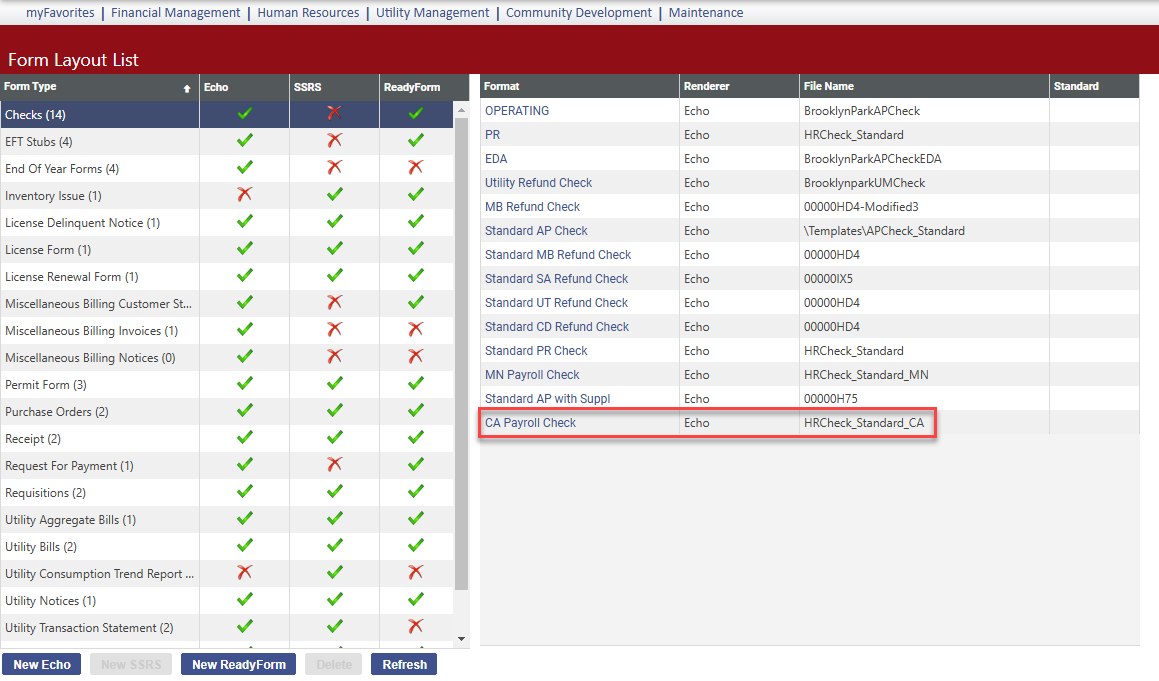Click ReadyForm red X for Miscellaneous Billing Notices
The height and width of the screenshot is (681, 1159).
pyautogui.click(x=416, y=357)
